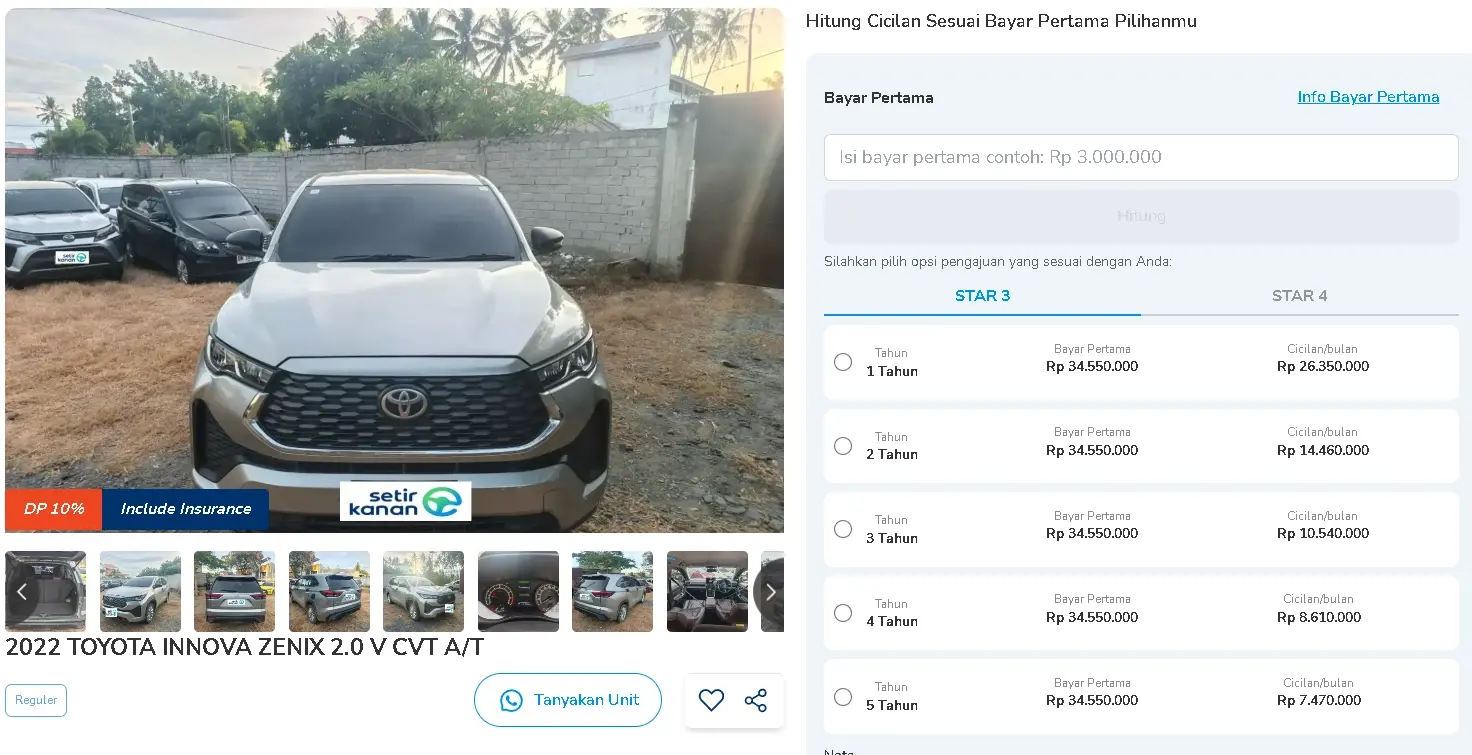Open the dashboard gauge thumbnail

(518, 592)
